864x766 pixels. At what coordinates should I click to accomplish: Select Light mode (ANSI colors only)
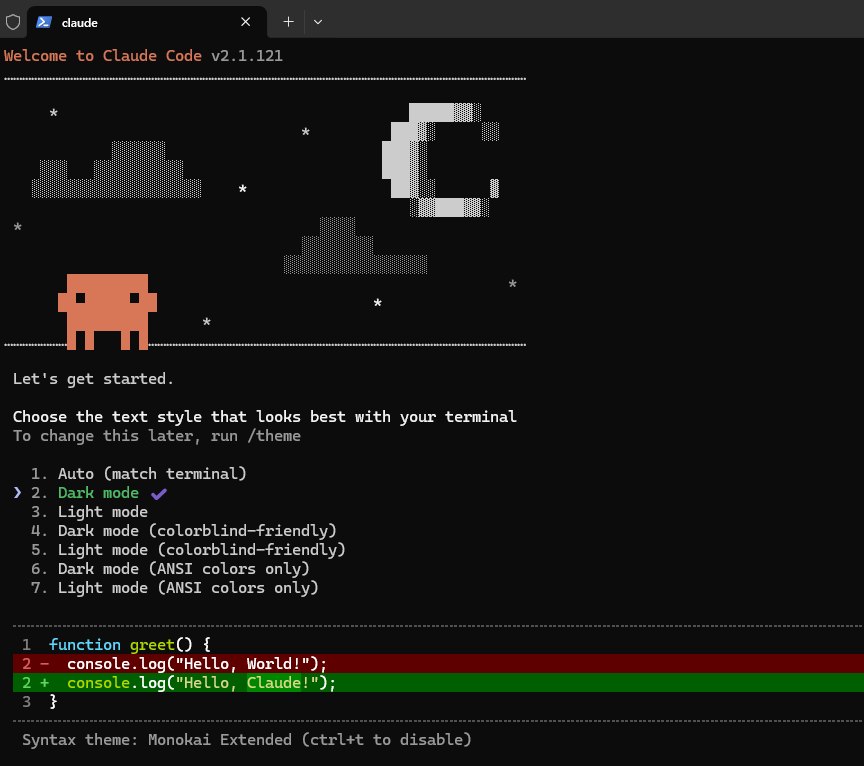pos(175,588)
